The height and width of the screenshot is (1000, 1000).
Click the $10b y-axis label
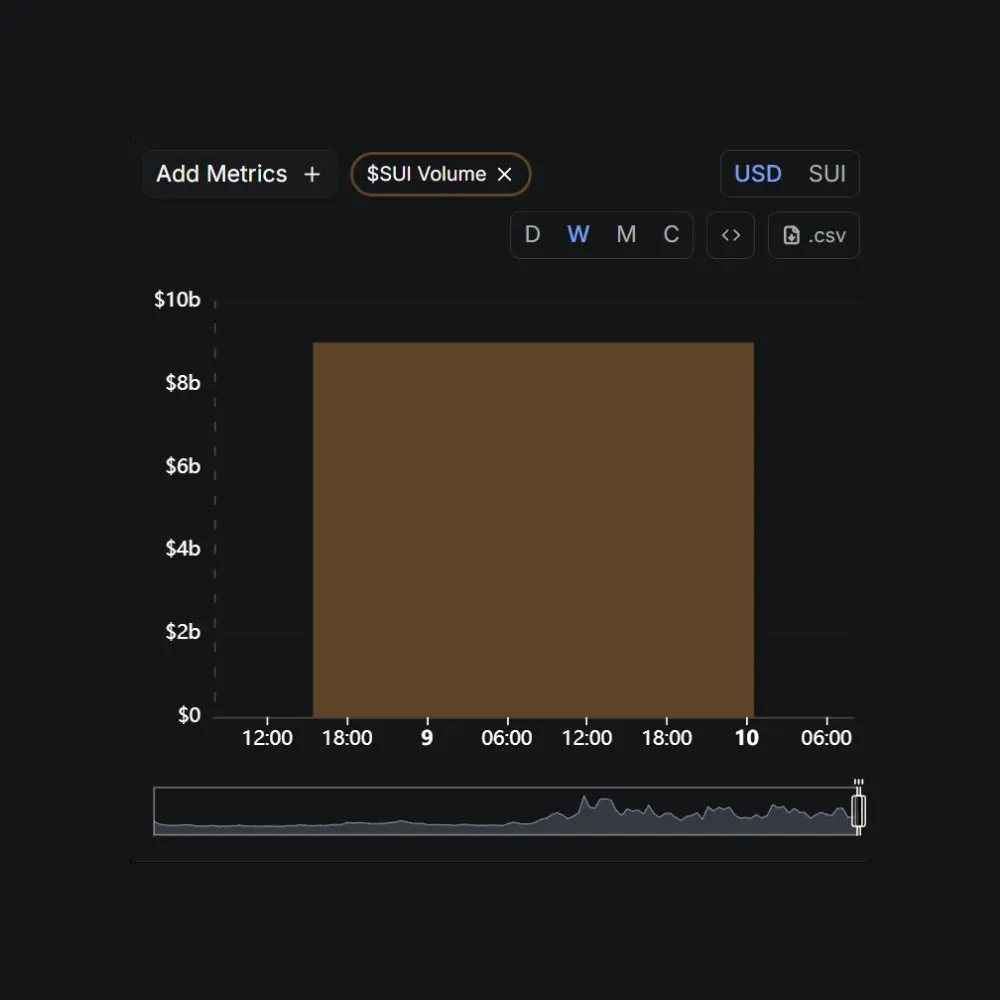tap(177, 299)
